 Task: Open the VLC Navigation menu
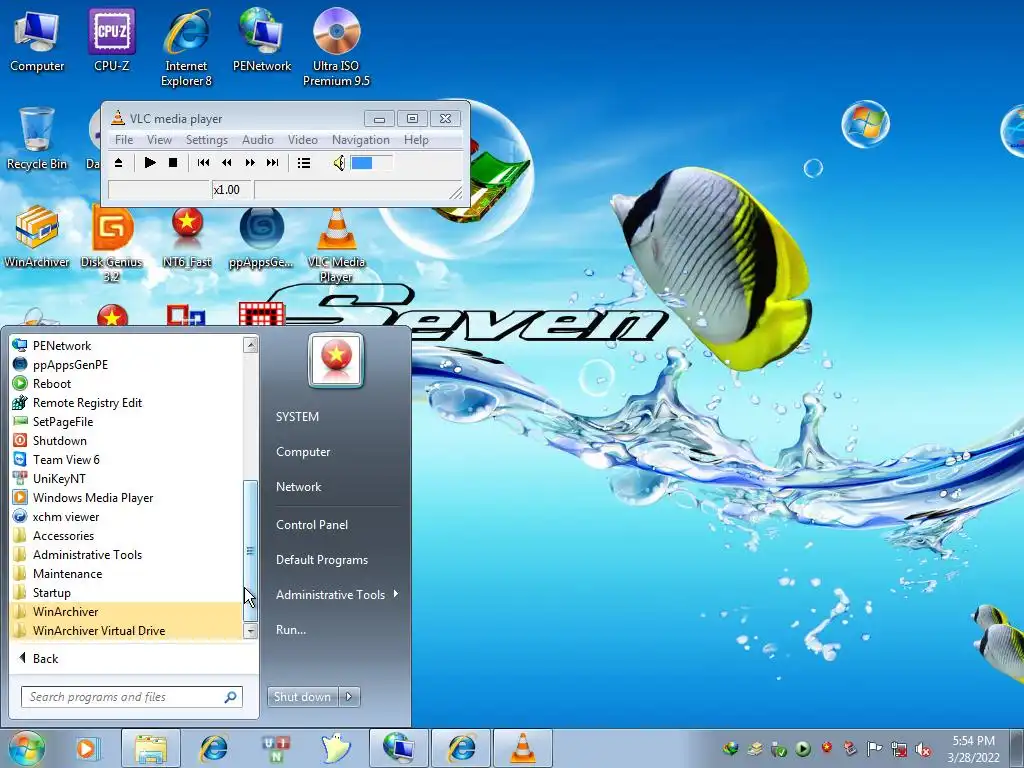pyautogui.click(x=360, y=140)
